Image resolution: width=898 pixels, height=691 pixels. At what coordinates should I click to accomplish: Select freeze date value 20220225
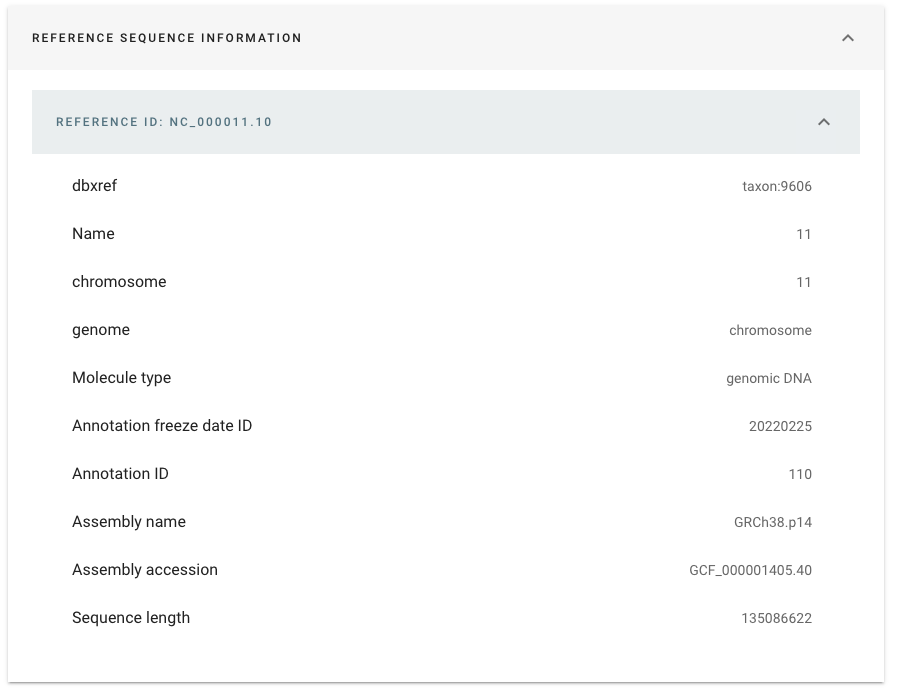pos(780,427)
